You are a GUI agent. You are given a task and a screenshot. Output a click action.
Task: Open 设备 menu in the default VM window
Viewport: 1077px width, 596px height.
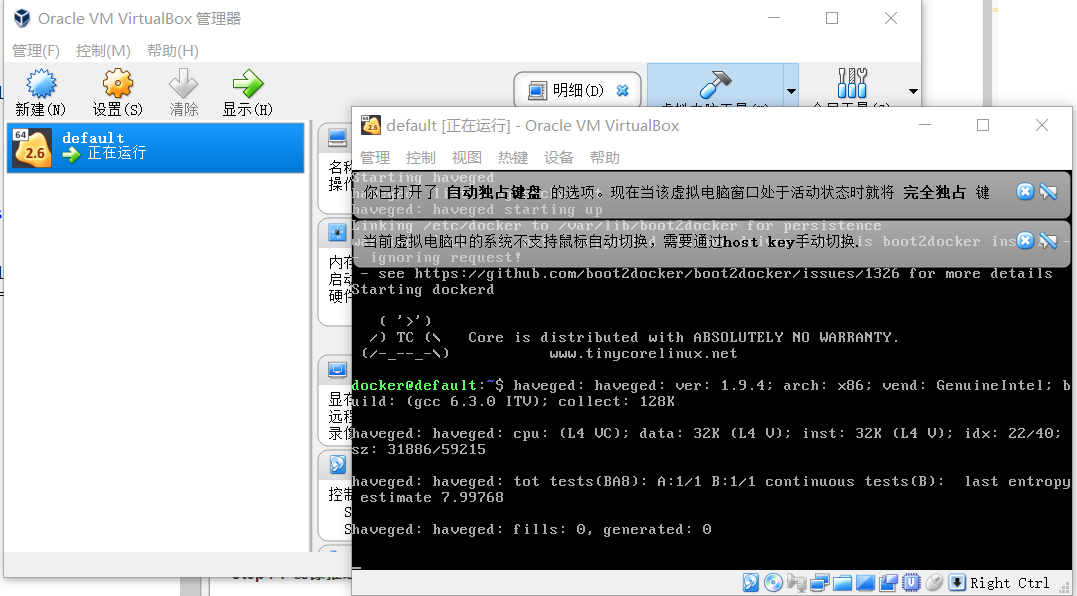point(558,157)
